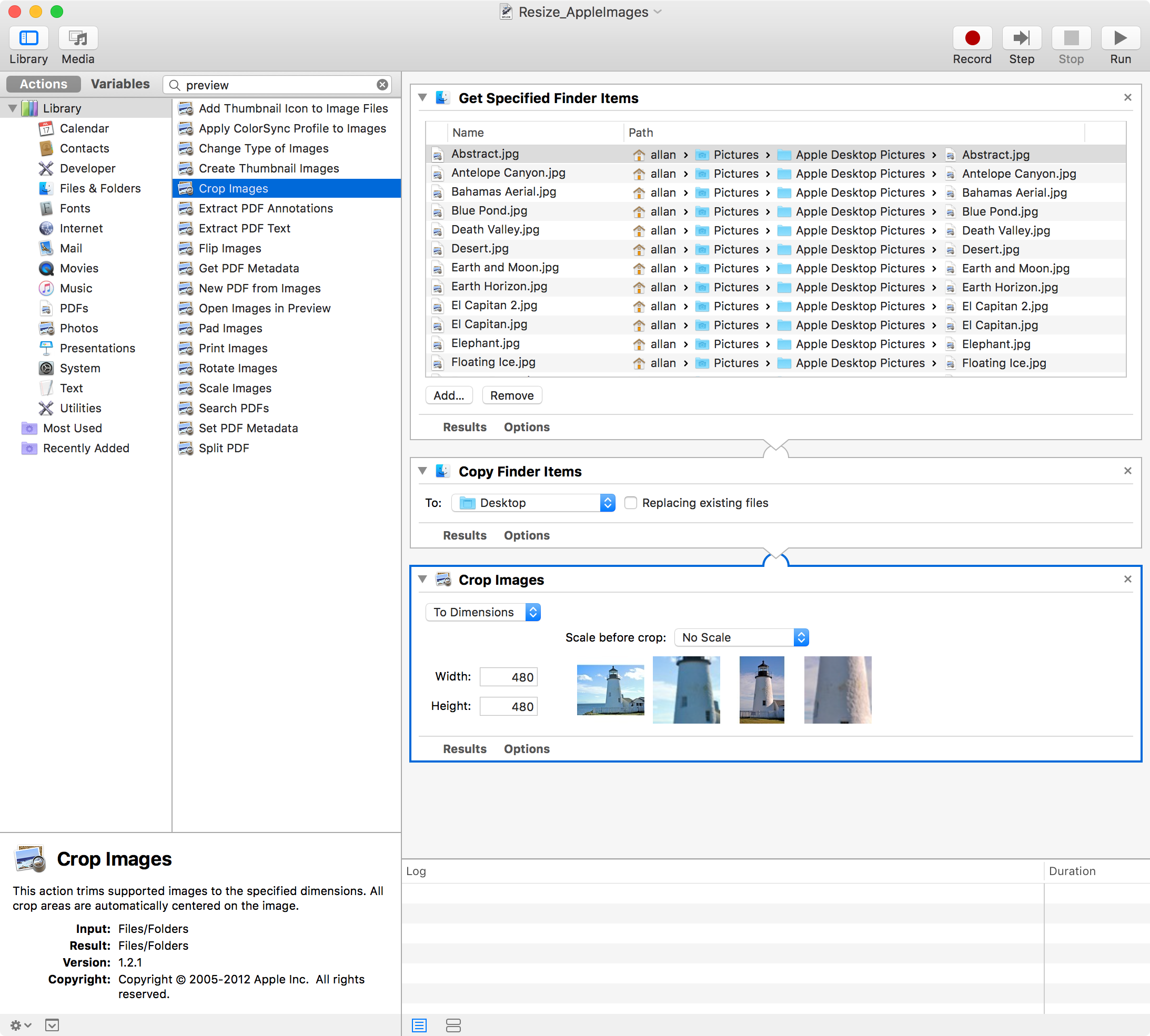This screenshot has height=1036, width=1150.
Task: Change the Desktop destination popup
Action: pyautogui.click(x=533, y=503)
